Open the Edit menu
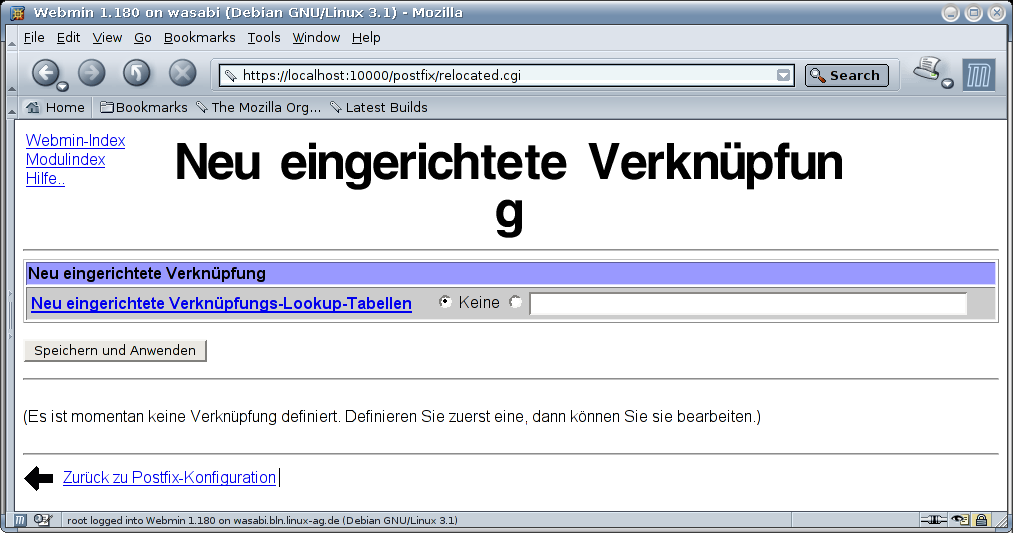 pyautogui.click(x=68, y=37)
